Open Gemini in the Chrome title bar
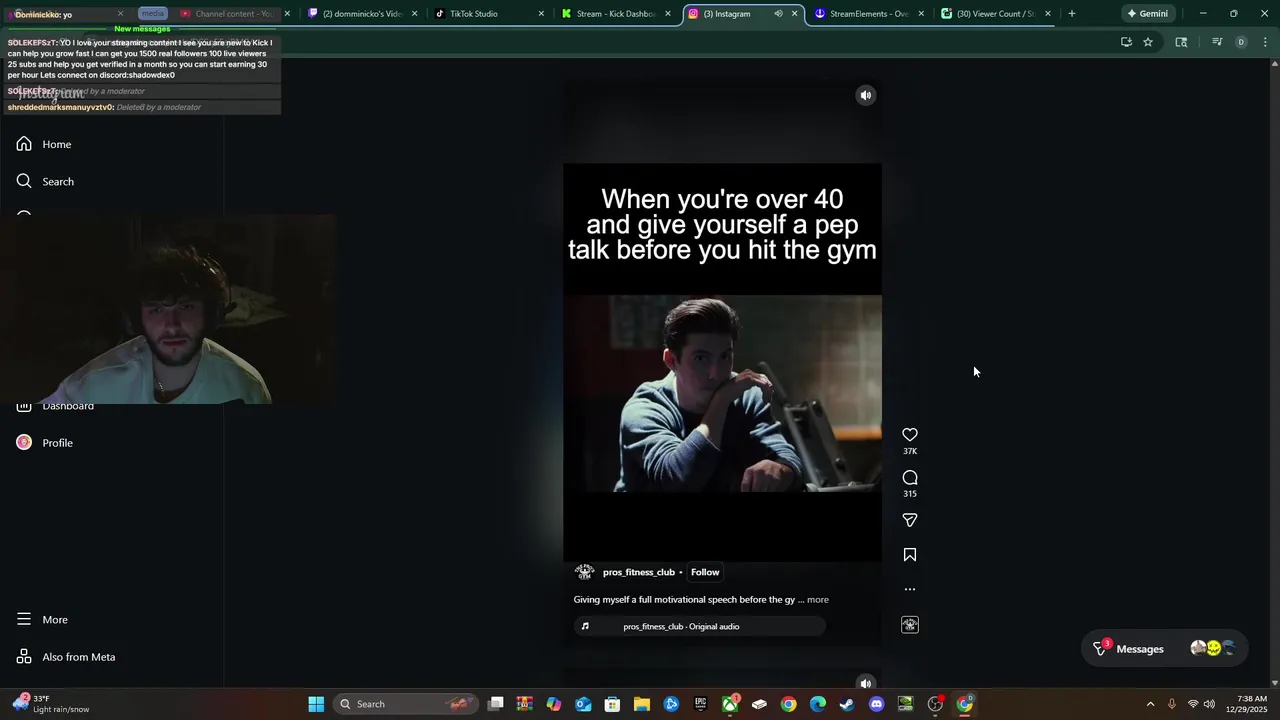The image size is (1280, 720). coord(1148,14)
